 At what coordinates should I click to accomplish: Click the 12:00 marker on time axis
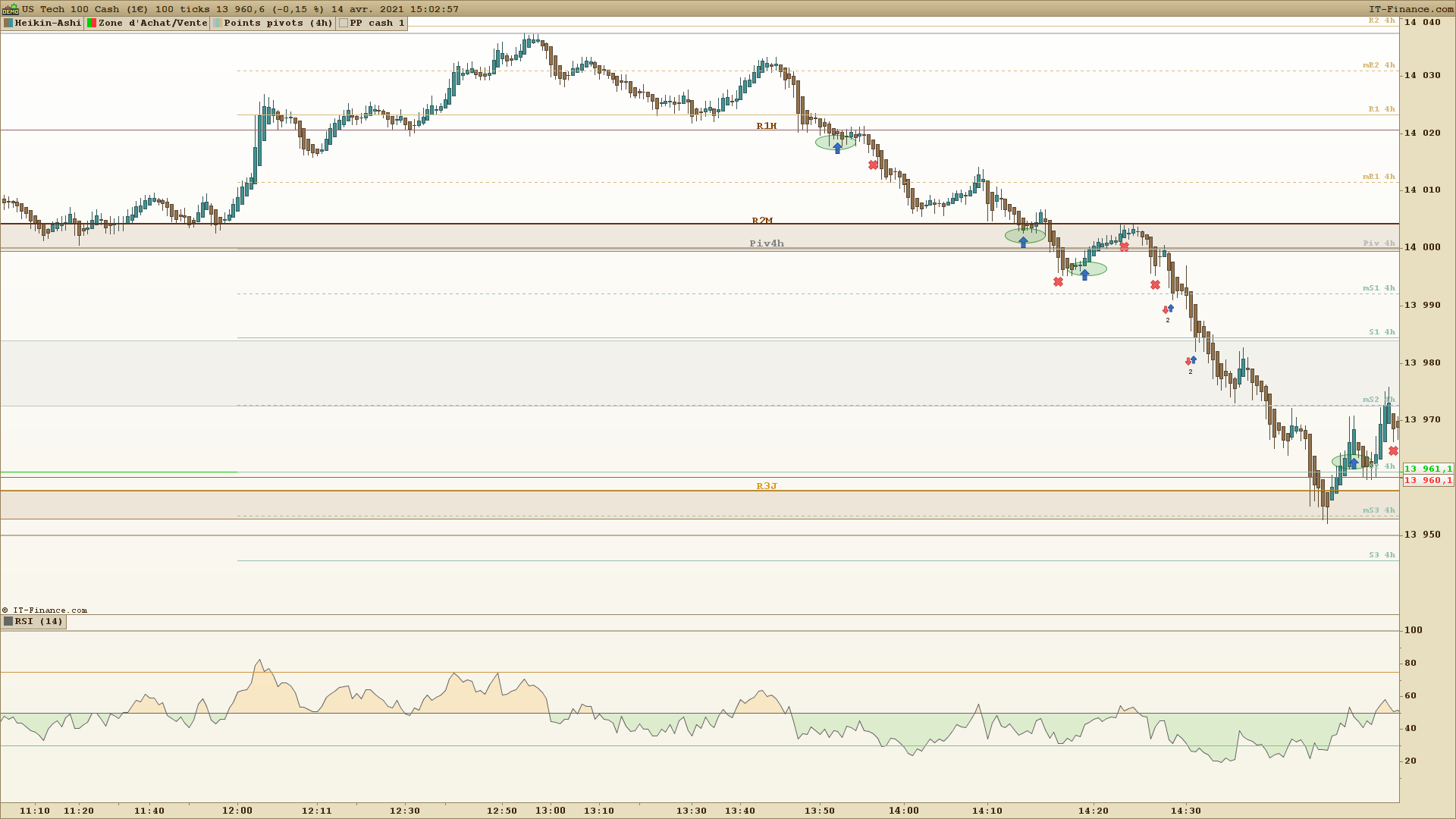237,810
